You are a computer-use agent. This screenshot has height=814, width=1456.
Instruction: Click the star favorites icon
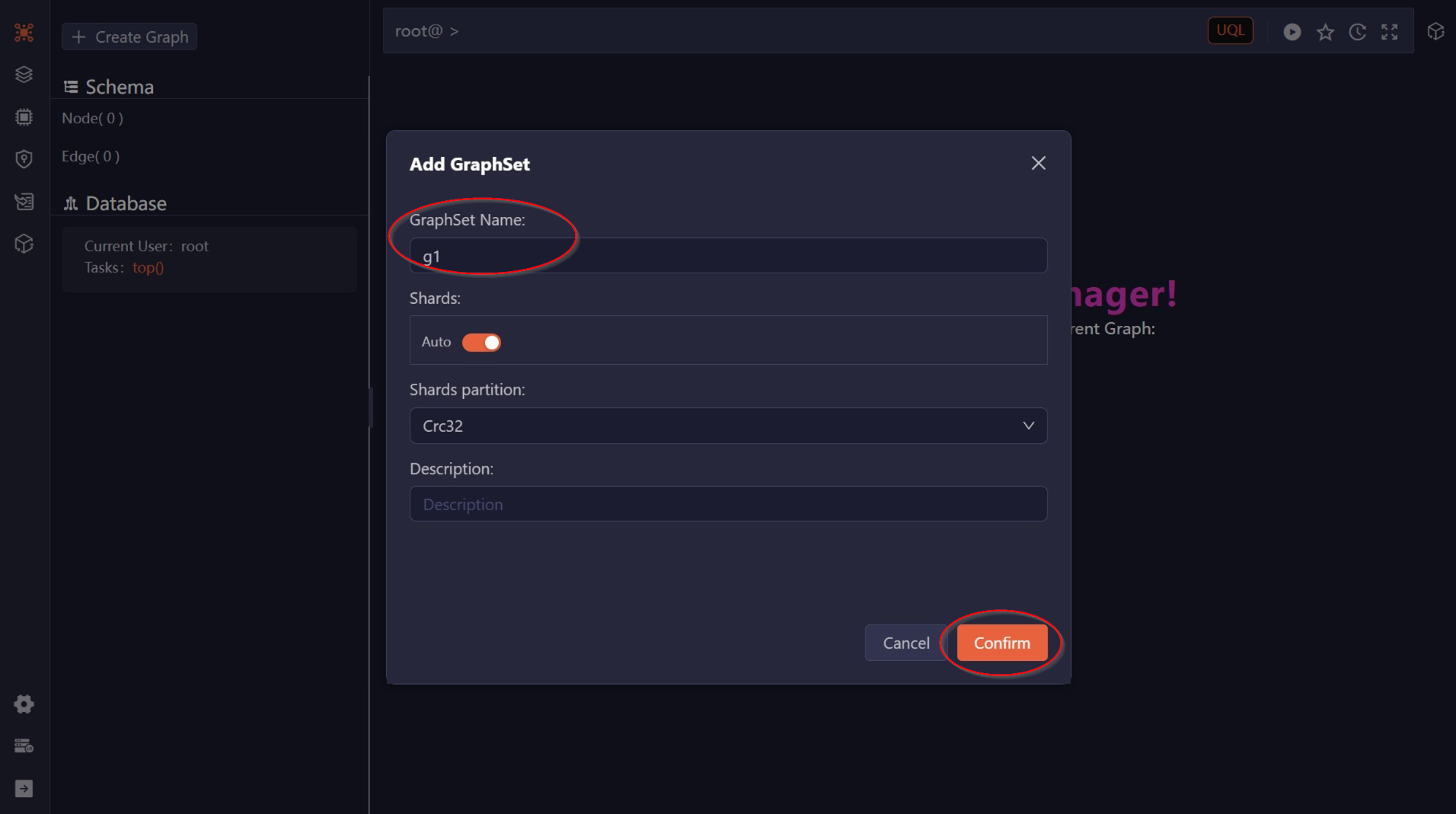(1325, 32)
